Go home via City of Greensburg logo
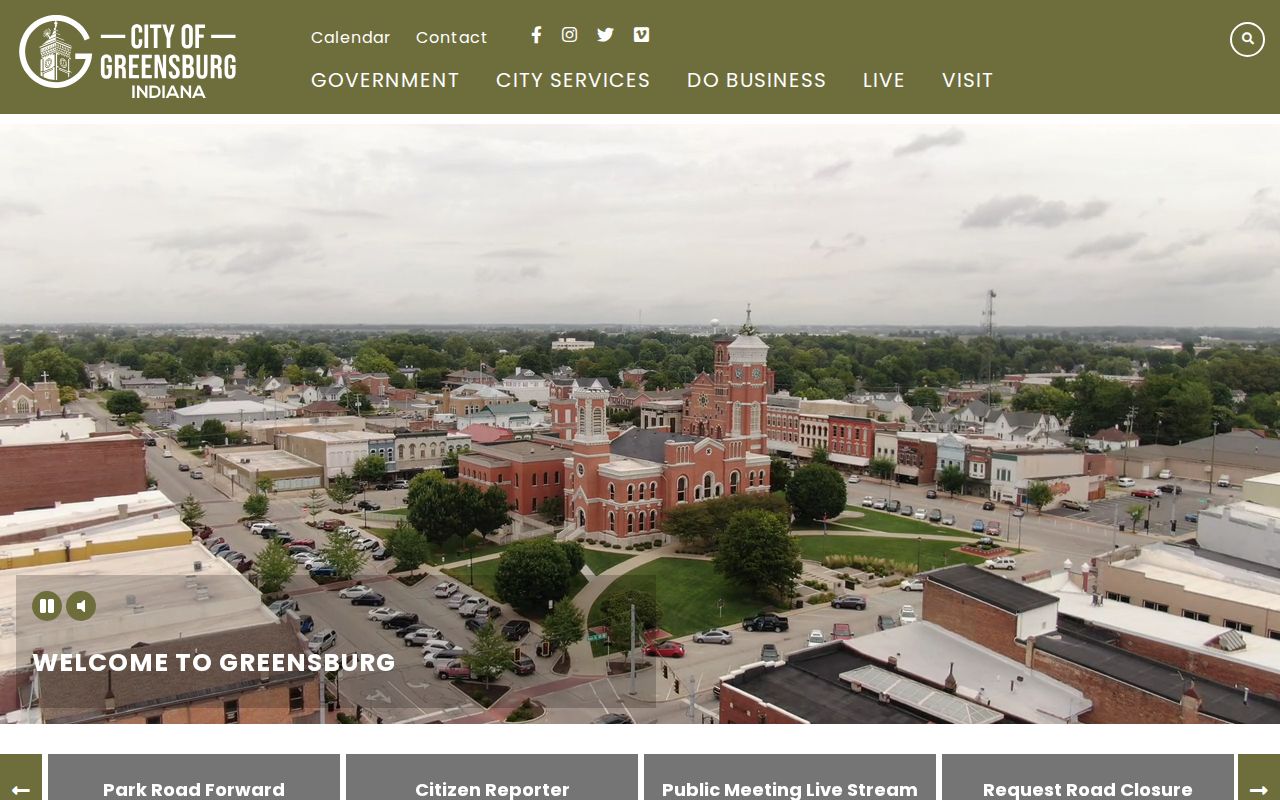The height and width of the screenshot is (800, 1280). [x=127, y=56]
